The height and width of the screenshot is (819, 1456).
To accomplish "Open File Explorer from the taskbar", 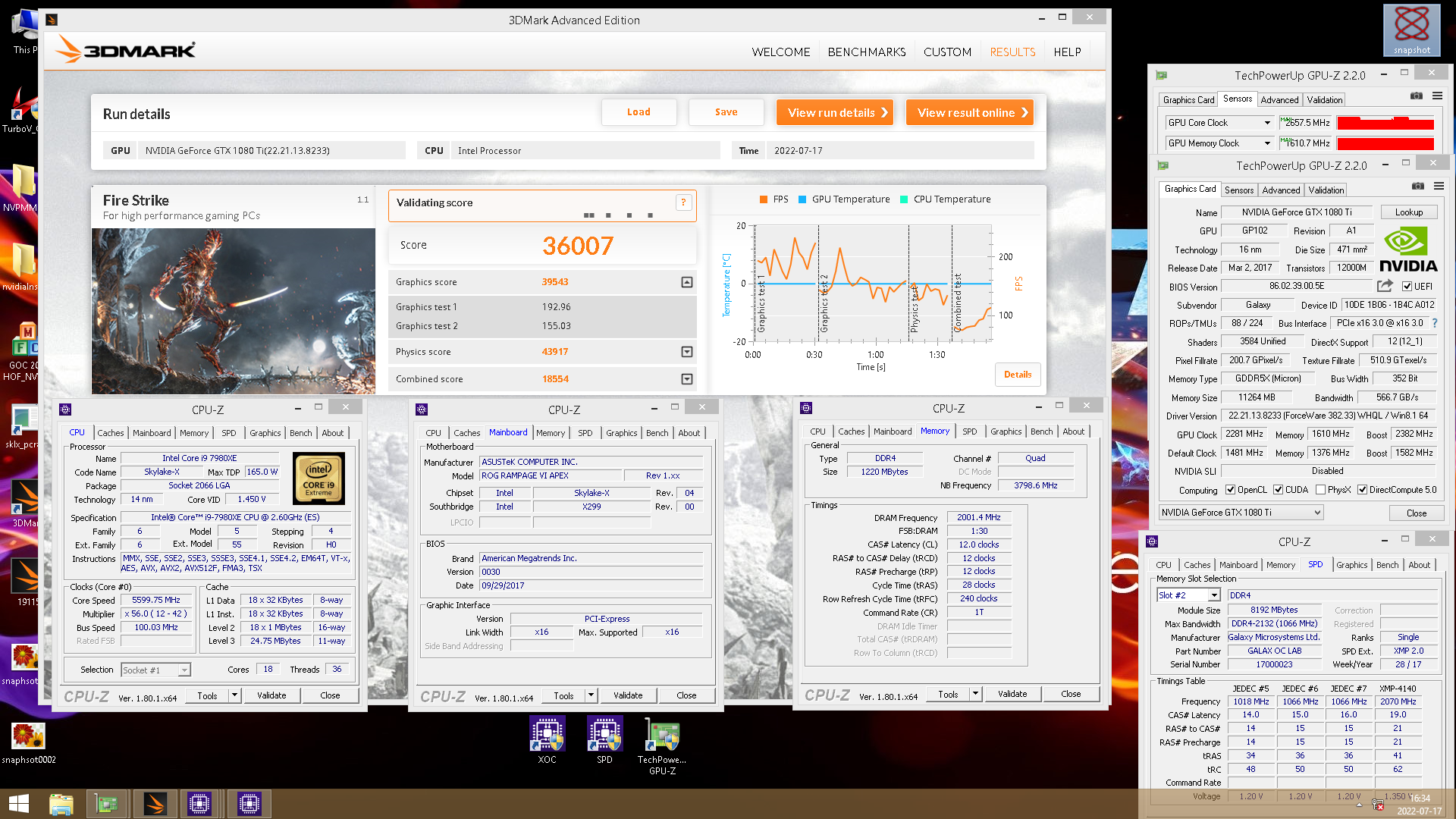I will tap(61, 804).
